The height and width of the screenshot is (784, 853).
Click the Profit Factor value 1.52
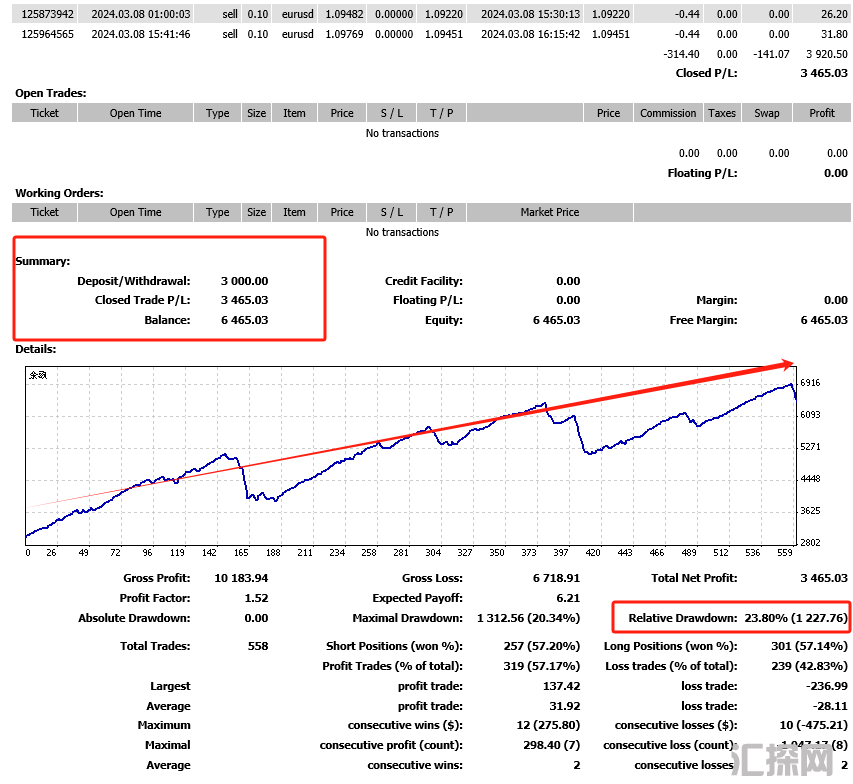(256, 598)
